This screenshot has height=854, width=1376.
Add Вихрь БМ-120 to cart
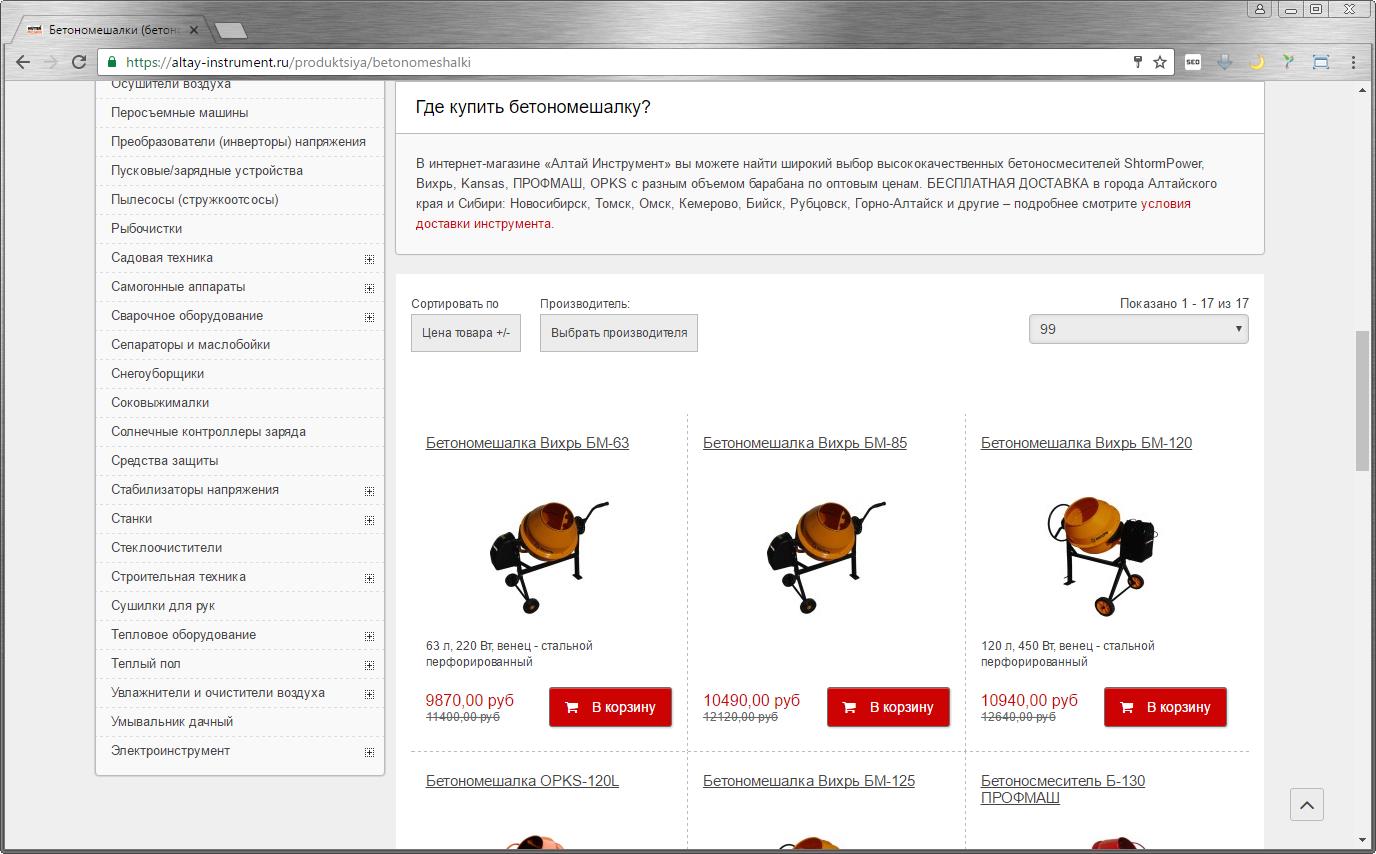tap(1165, 707)
